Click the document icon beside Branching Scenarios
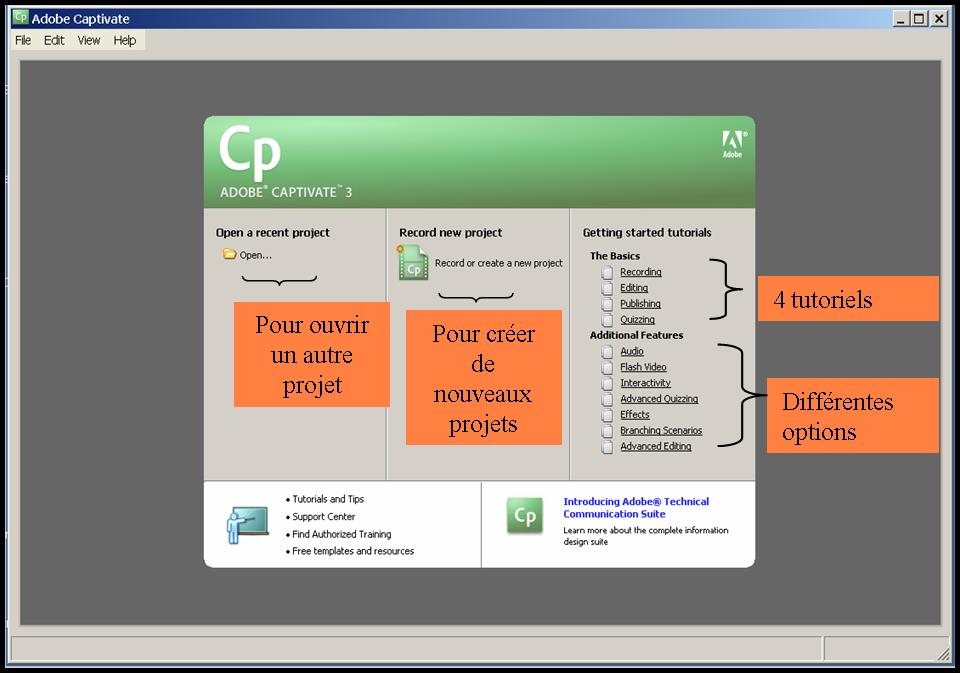Image resolution: width=960 pixels, height=673 pixels. tap(607, 432)
